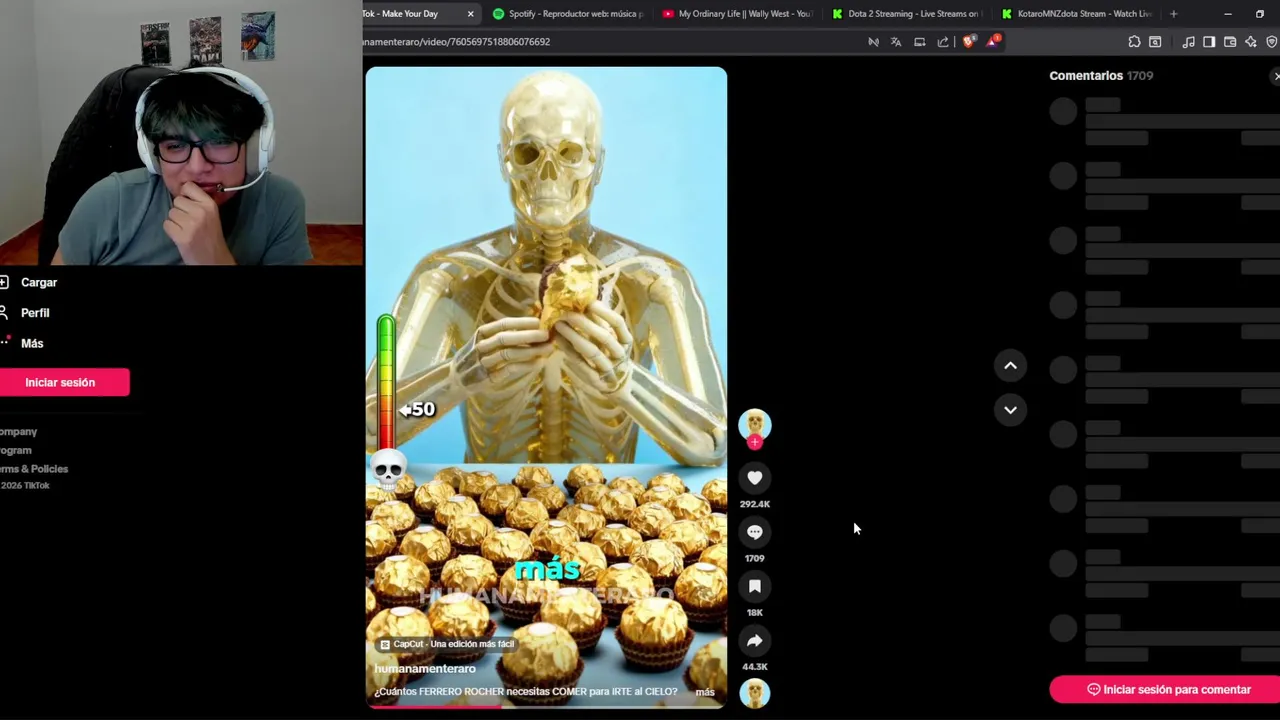This screenshot has height=720, width=1280.
Task: Open the browser extensions puzzle icon
Action: tap(1134, 42)
